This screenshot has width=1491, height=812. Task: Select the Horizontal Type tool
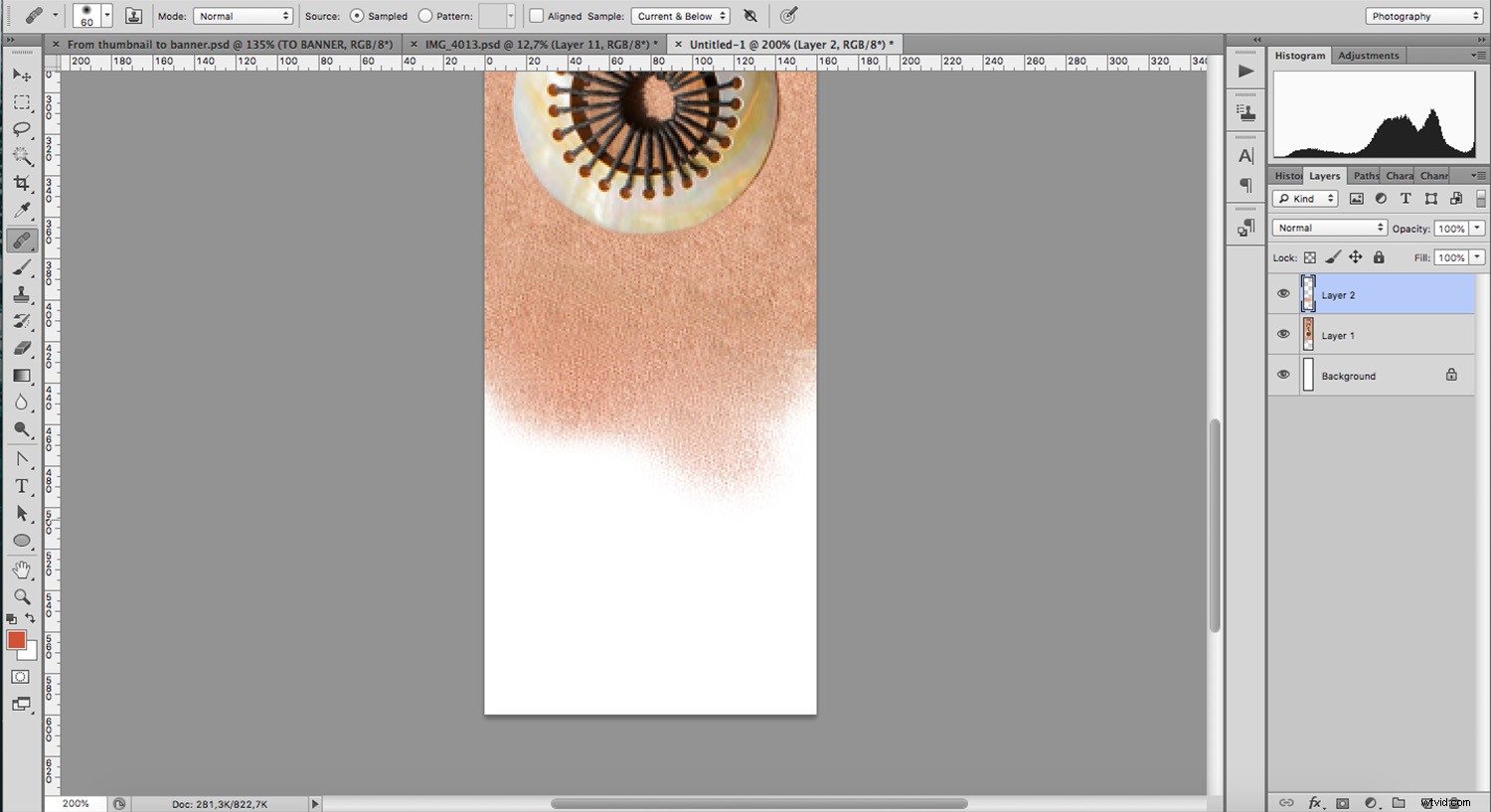tap(21, 486)
